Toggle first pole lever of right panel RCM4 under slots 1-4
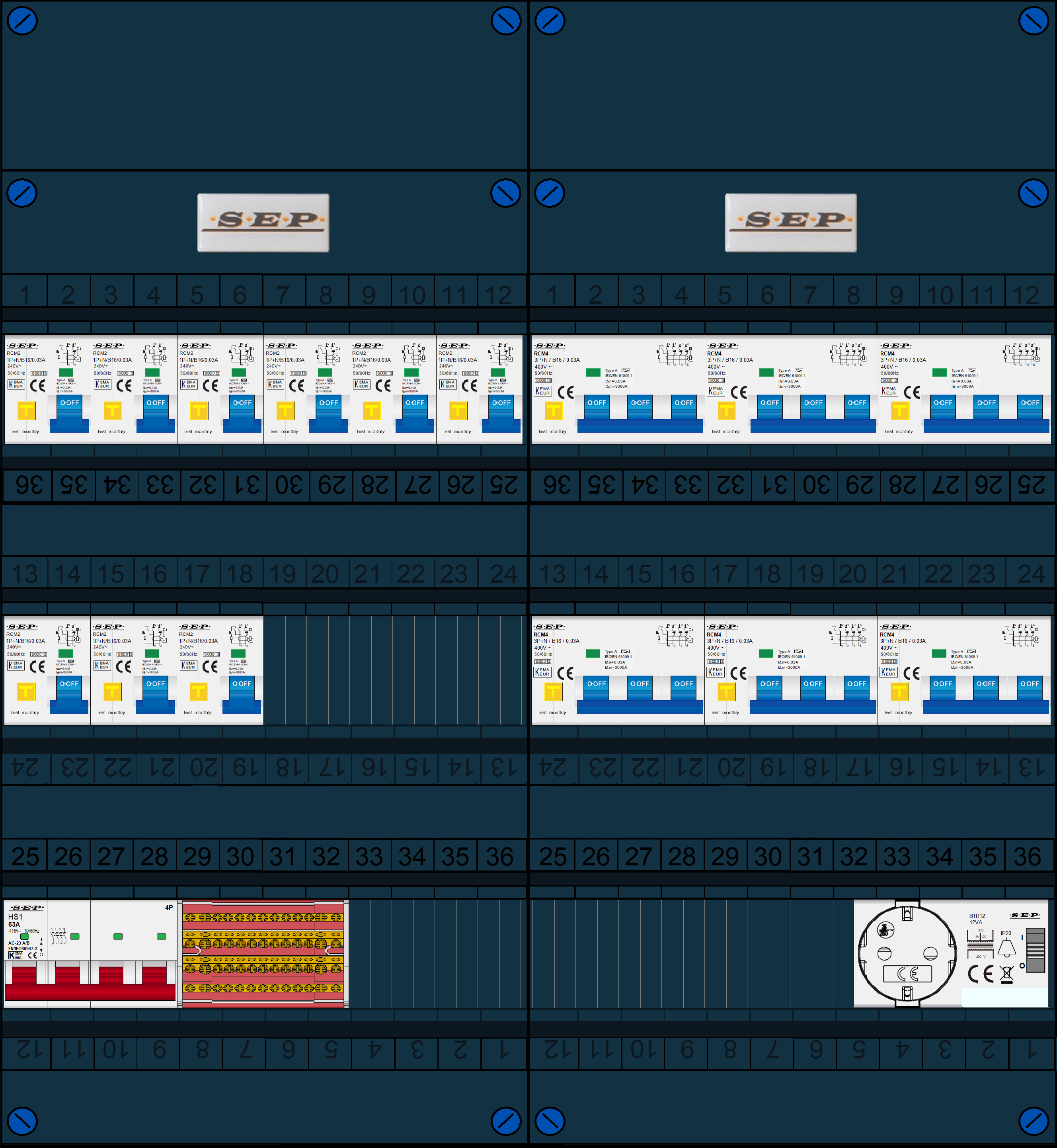Screen dimensions: 1057x1148 click(x=597, y=407)
